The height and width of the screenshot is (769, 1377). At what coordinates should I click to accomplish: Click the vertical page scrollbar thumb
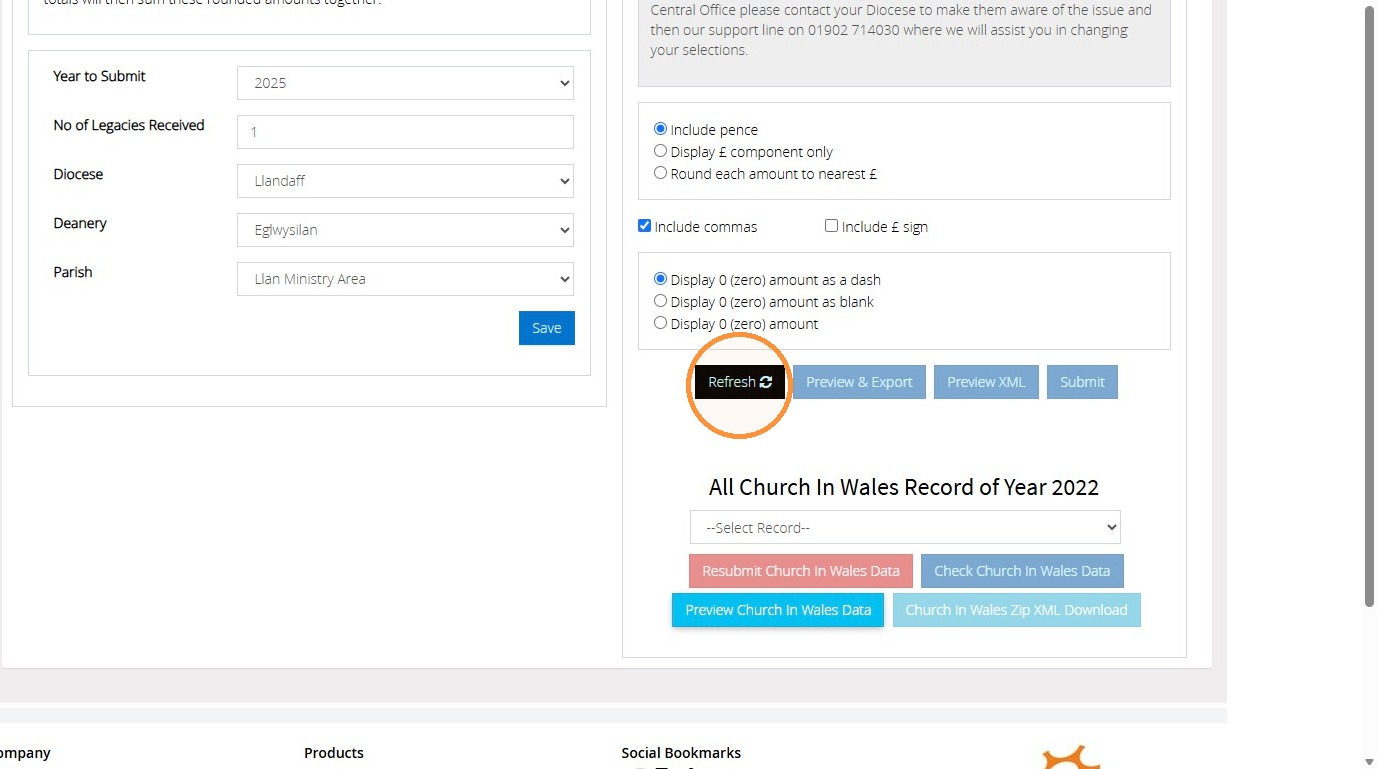(x=1369, y=305)
